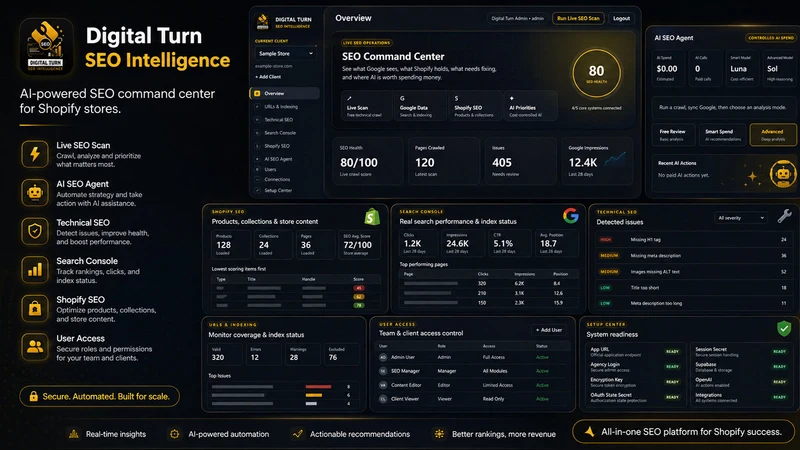The image size is (800, 450).
Task: Click the Shopify SEO quick action card
Action: click(x=474, y=106)
